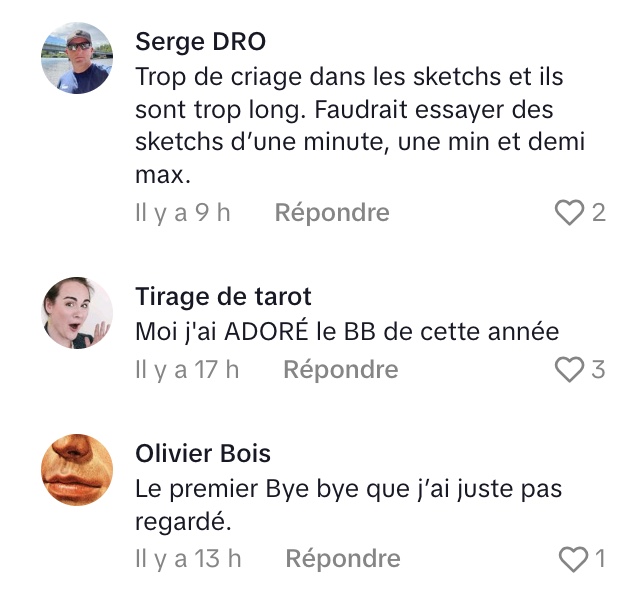The width and height of the screenshot is (644, 594).
Task: Select the like count 2 on Serge's comment
Action: [x=599, y=213]
